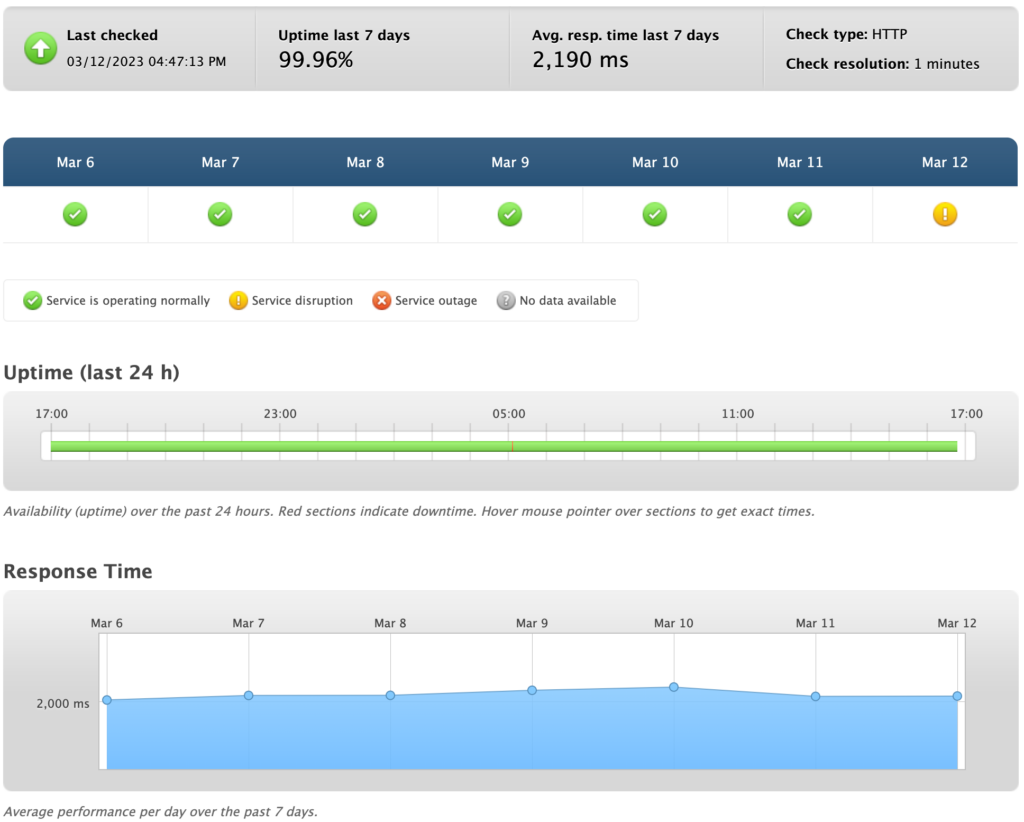Click the No data available legend label
The height and width of the screenshot is (822, 1024).
pos(568,300)
